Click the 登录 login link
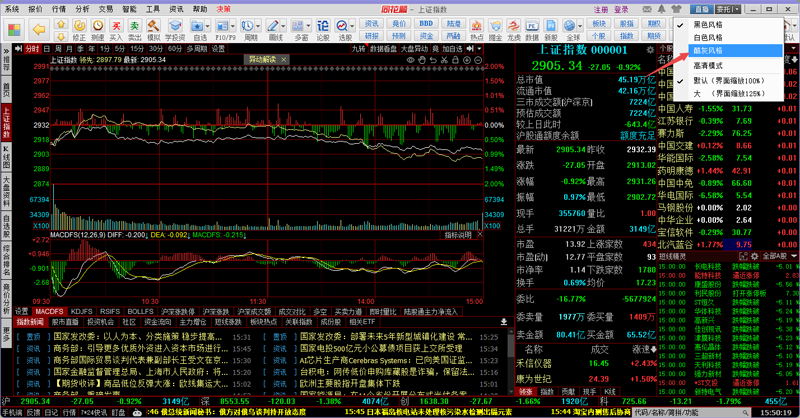 [621, 9]
